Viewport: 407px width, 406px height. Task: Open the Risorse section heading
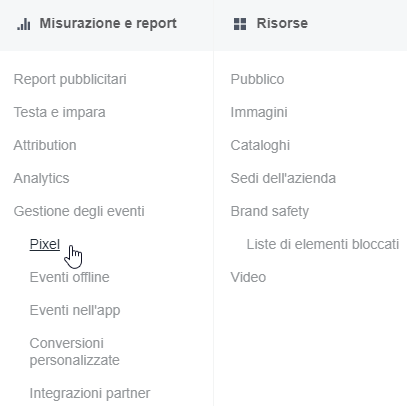(282, 23)
